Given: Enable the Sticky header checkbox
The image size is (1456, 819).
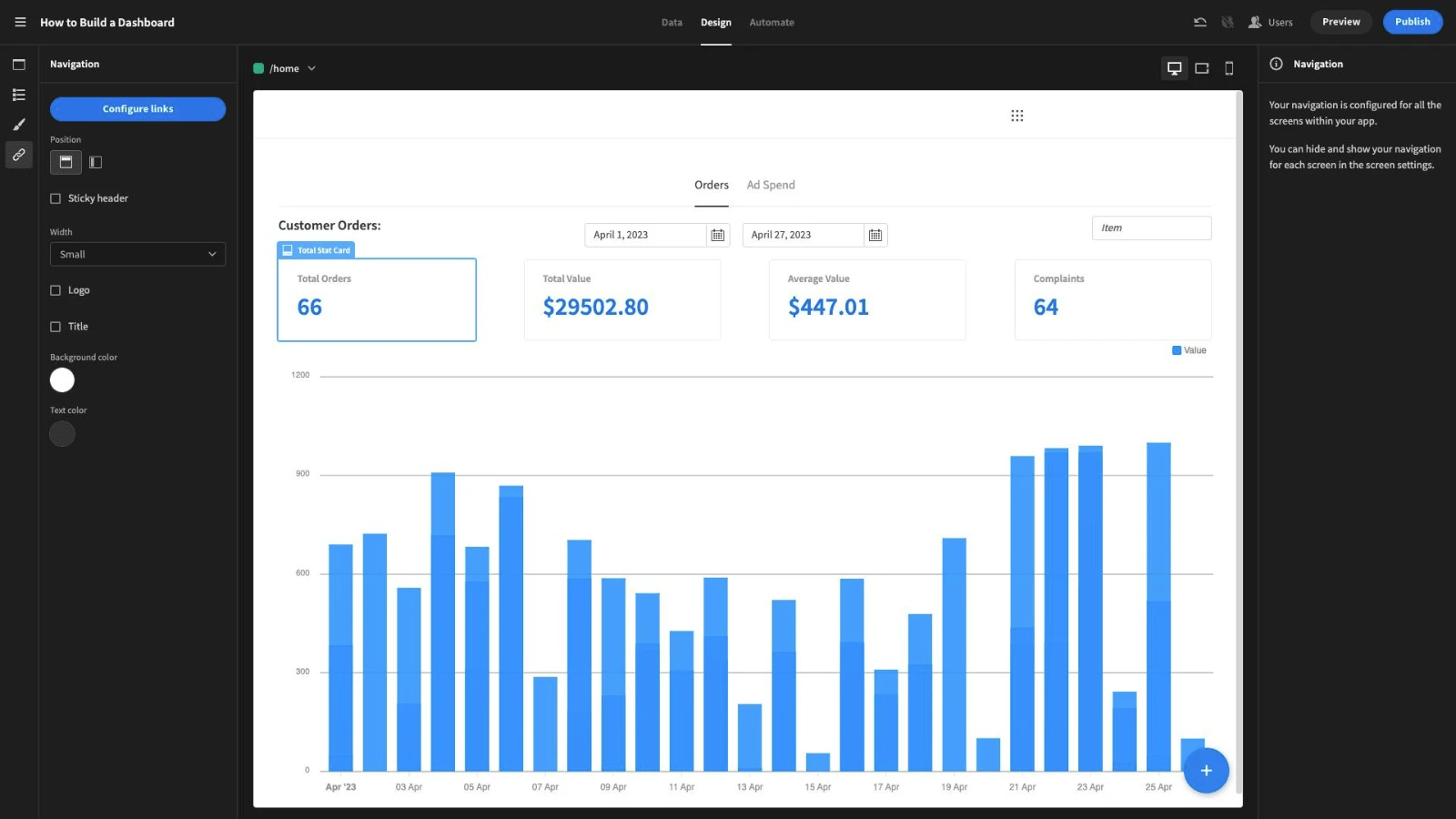Looking at the screenshot, I should point(56,198).
